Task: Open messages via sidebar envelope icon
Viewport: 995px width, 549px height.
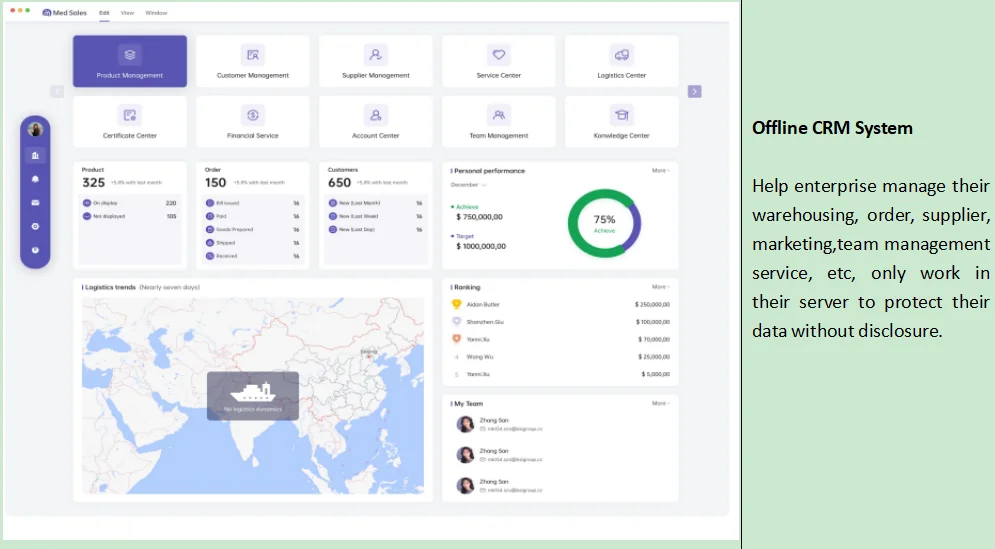Action: point(35,202)
